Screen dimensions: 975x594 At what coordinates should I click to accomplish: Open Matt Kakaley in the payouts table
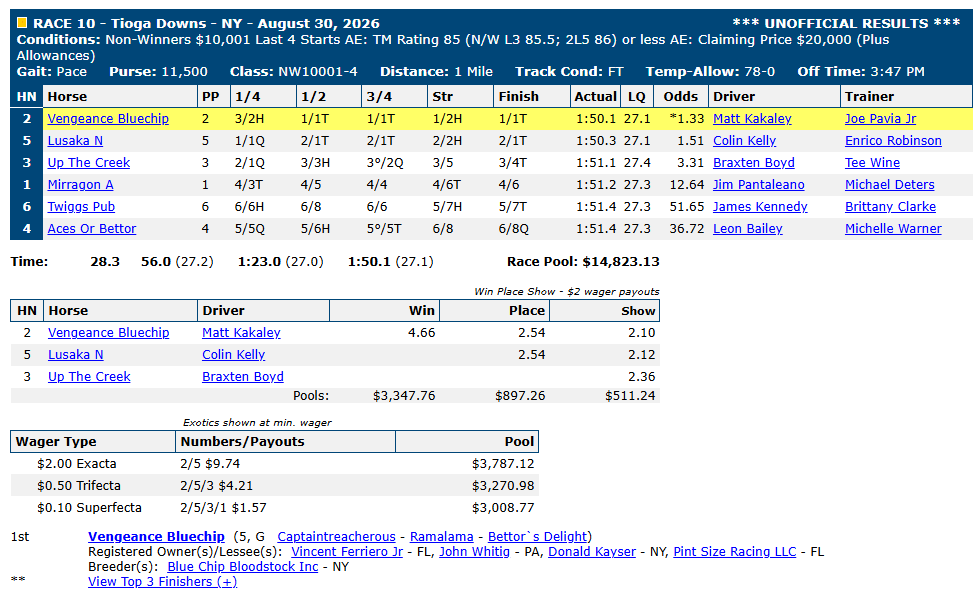[x=241, y=333]
